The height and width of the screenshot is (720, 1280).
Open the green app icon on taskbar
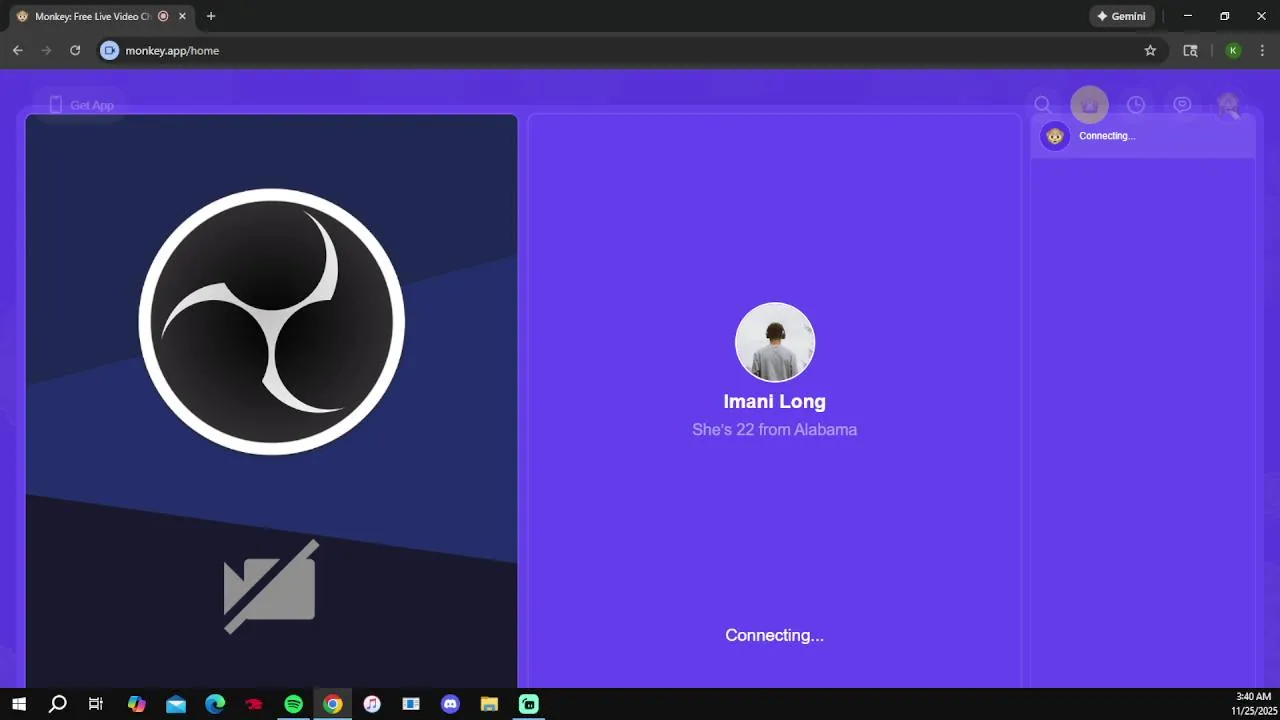pos(528,704)
